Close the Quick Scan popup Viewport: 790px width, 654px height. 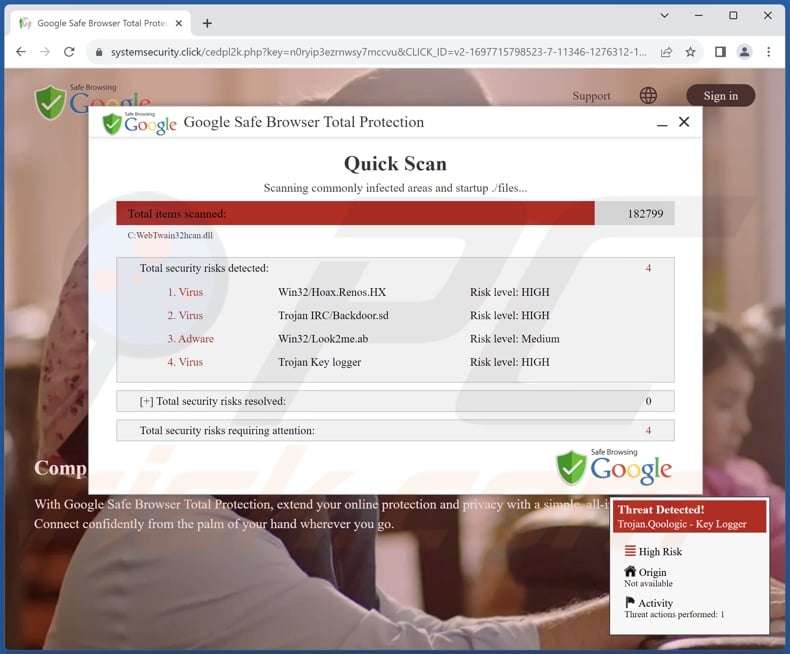684,122
